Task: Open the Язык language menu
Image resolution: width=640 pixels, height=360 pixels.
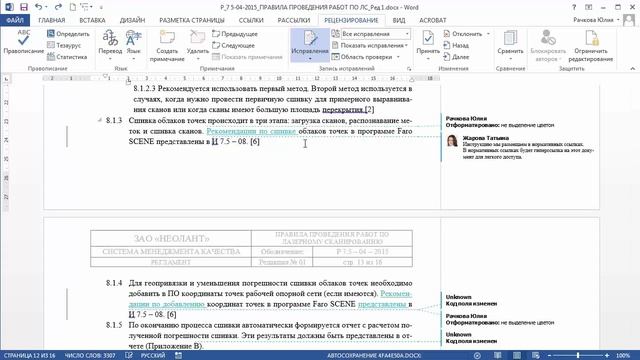Action: (x=133, y=45)
